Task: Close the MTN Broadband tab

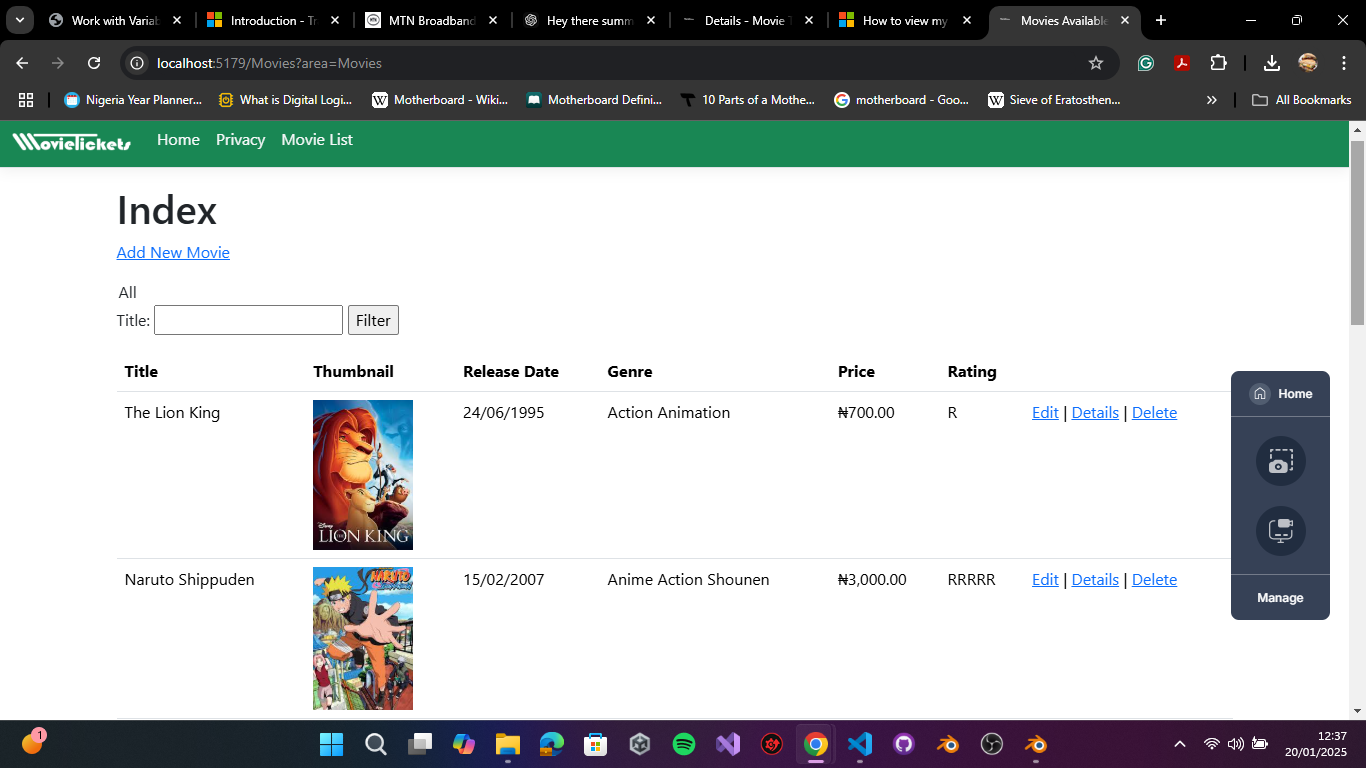Action: tap(493, 20)
